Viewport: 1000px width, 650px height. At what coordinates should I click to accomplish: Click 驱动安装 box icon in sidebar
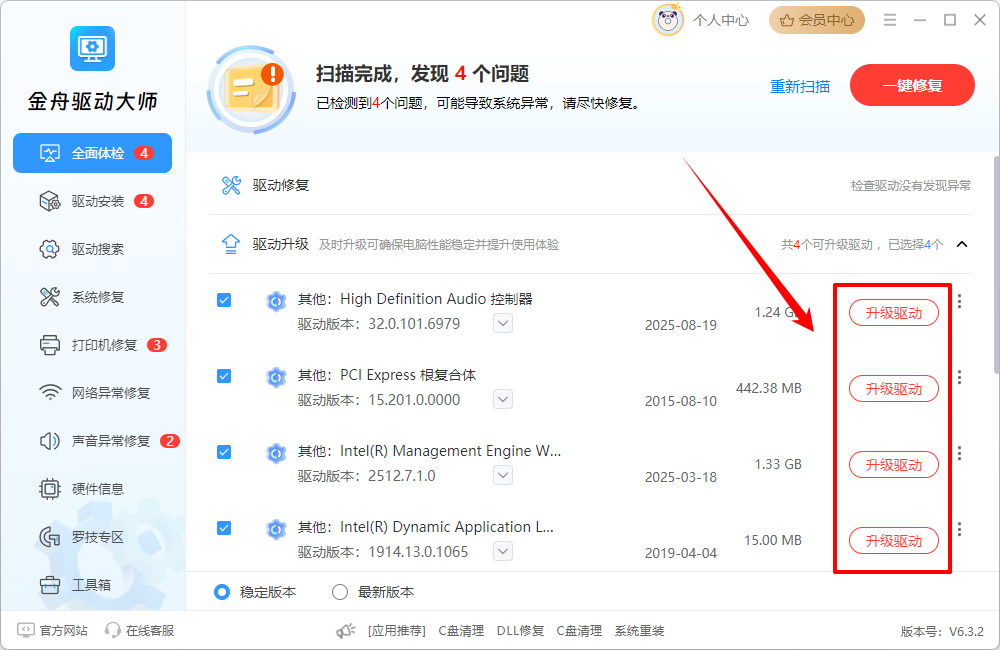click(x=50, y=202)
